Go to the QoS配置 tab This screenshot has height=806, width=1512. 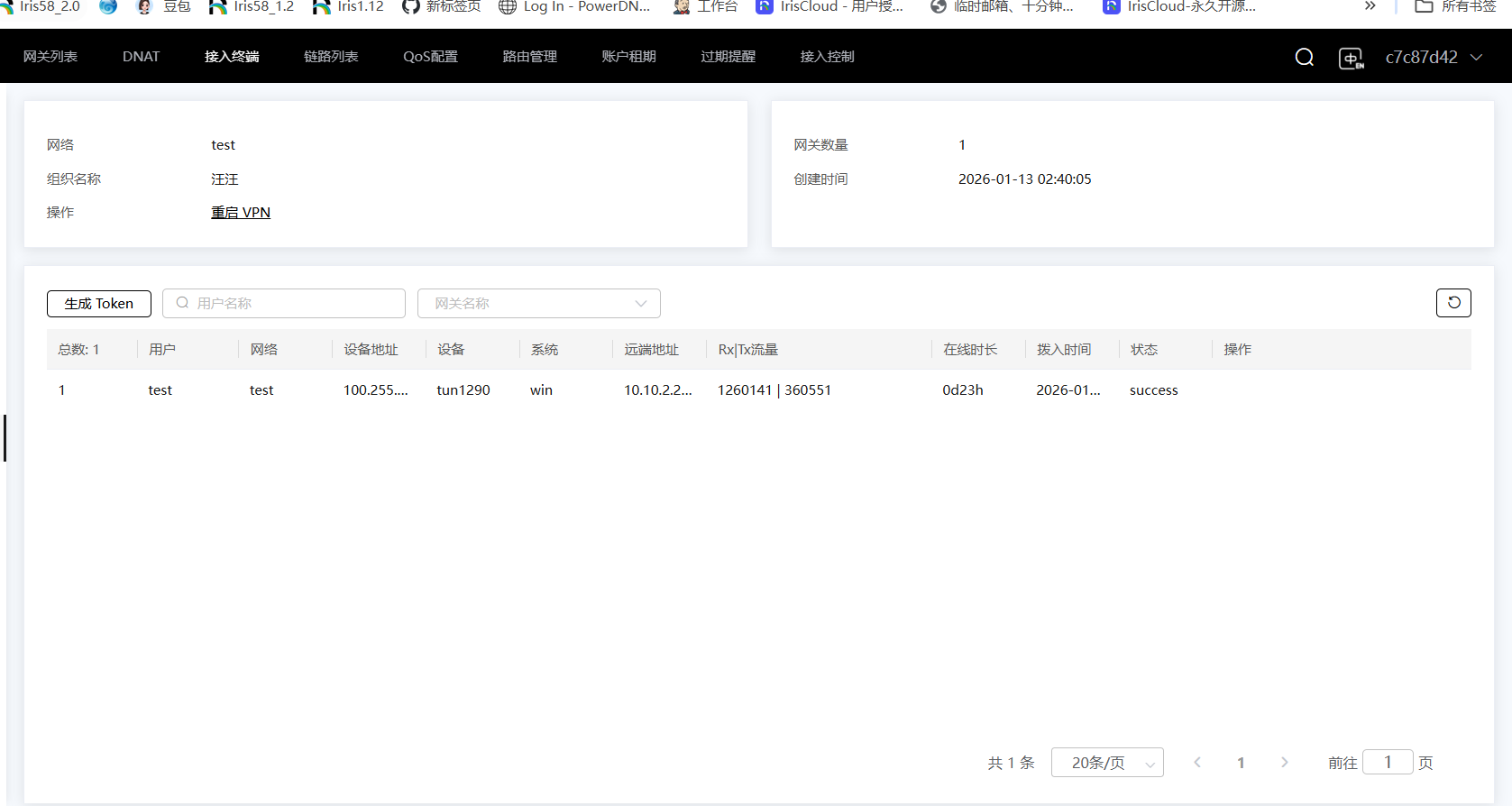click(430, 56)
